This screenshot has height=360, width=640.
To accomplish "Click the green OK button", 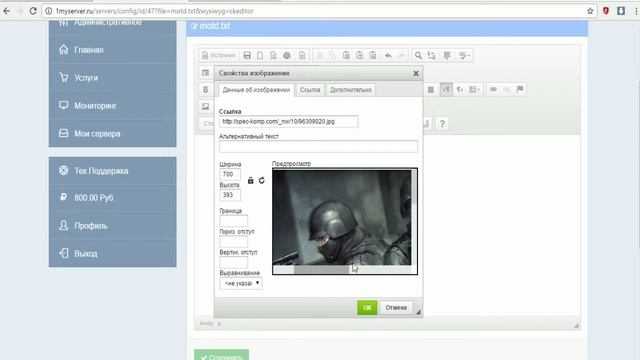I will pyautogui.click(x=367, y=308).
